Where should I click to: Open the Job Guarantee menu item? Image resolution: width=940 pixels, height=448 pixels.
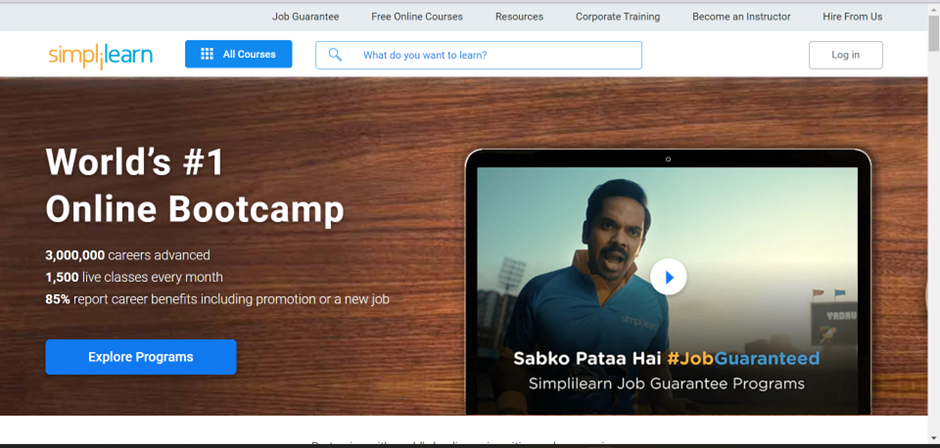tap(306, 17)
